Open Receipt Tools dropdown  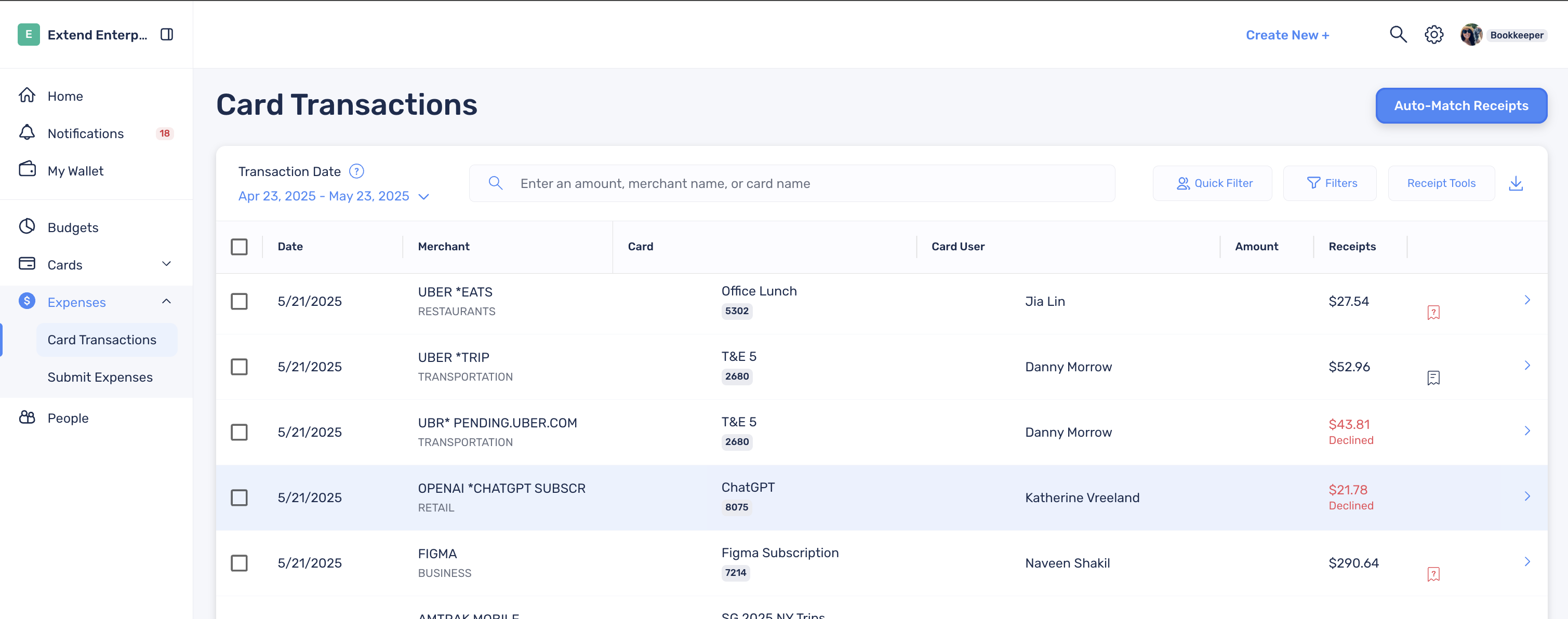[x=1441, y=183]
